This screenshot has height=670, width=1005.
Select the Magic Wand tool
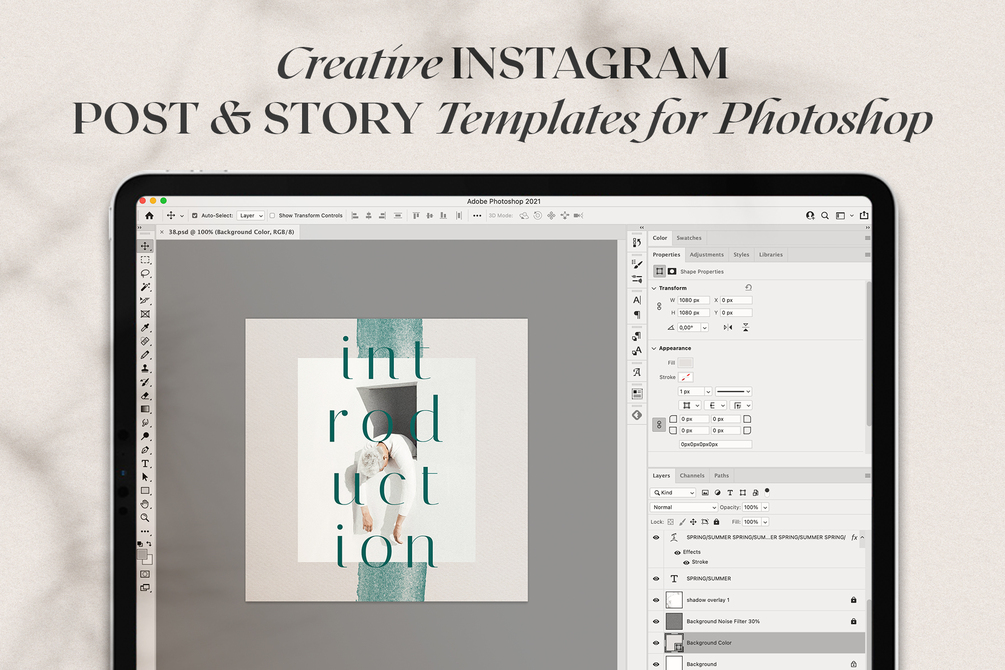145,287
